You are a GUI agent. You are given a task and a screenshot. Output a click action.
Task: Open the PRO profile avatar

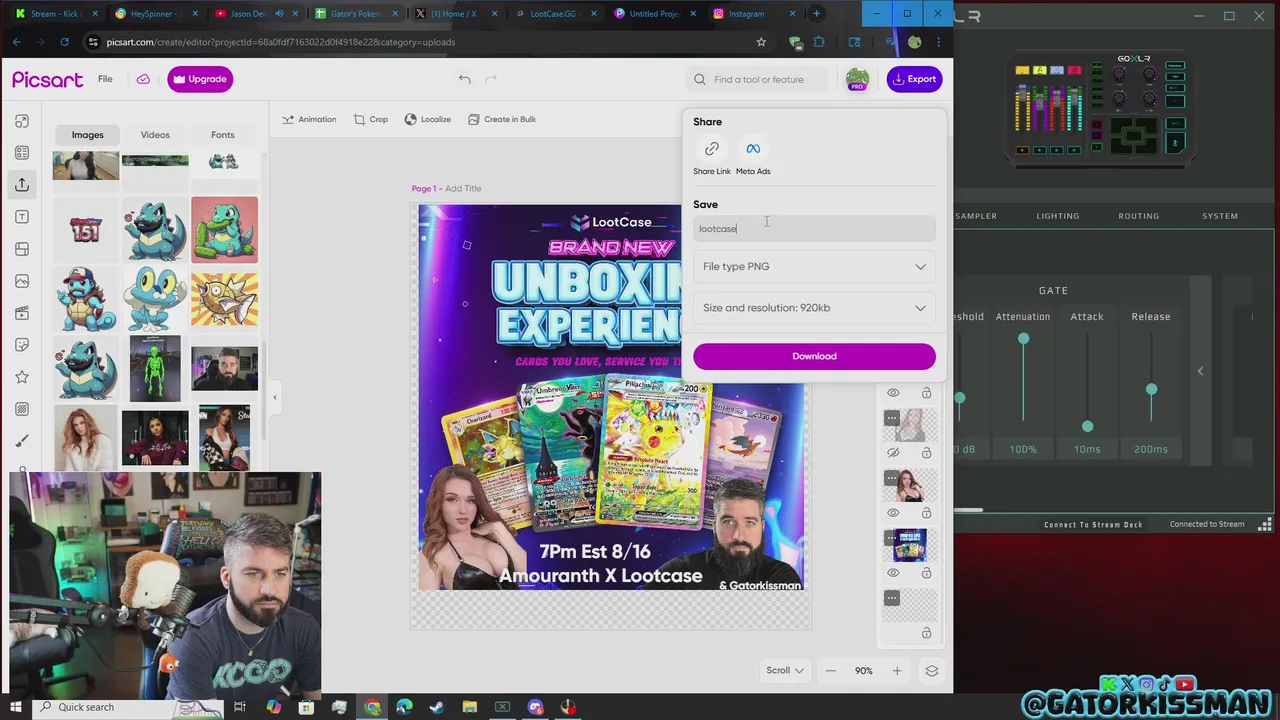[x=857, y=79]
